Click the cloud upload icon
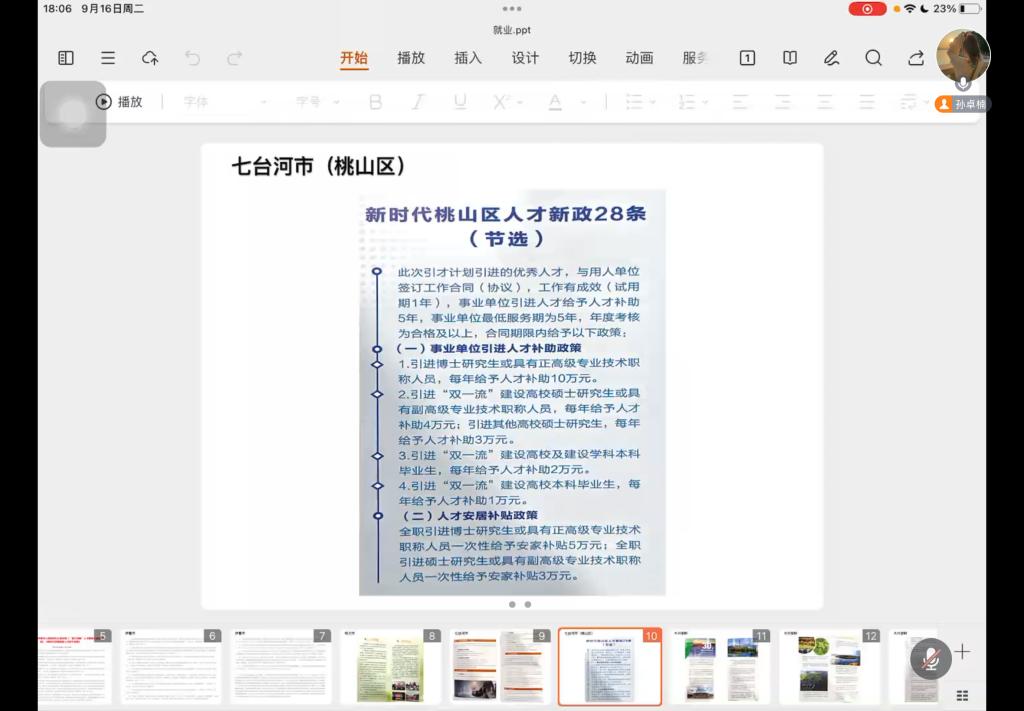 (x=150, y=58)
